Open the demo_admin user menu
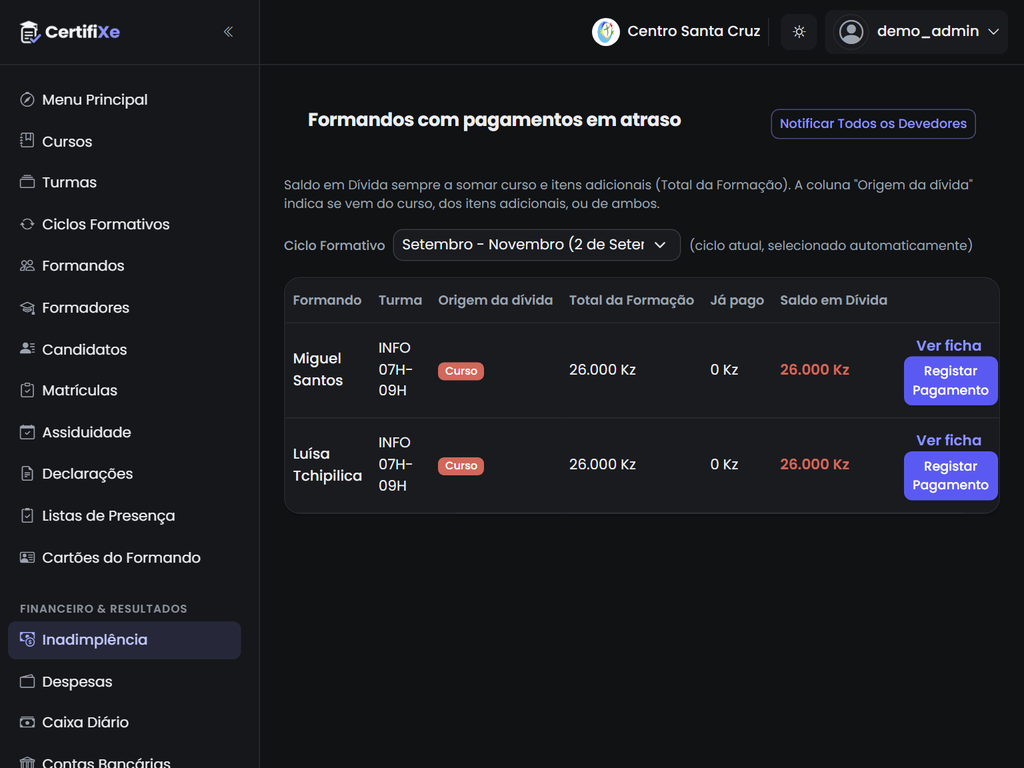This screenshot has width=1024, height=768. tap(916, 31)
